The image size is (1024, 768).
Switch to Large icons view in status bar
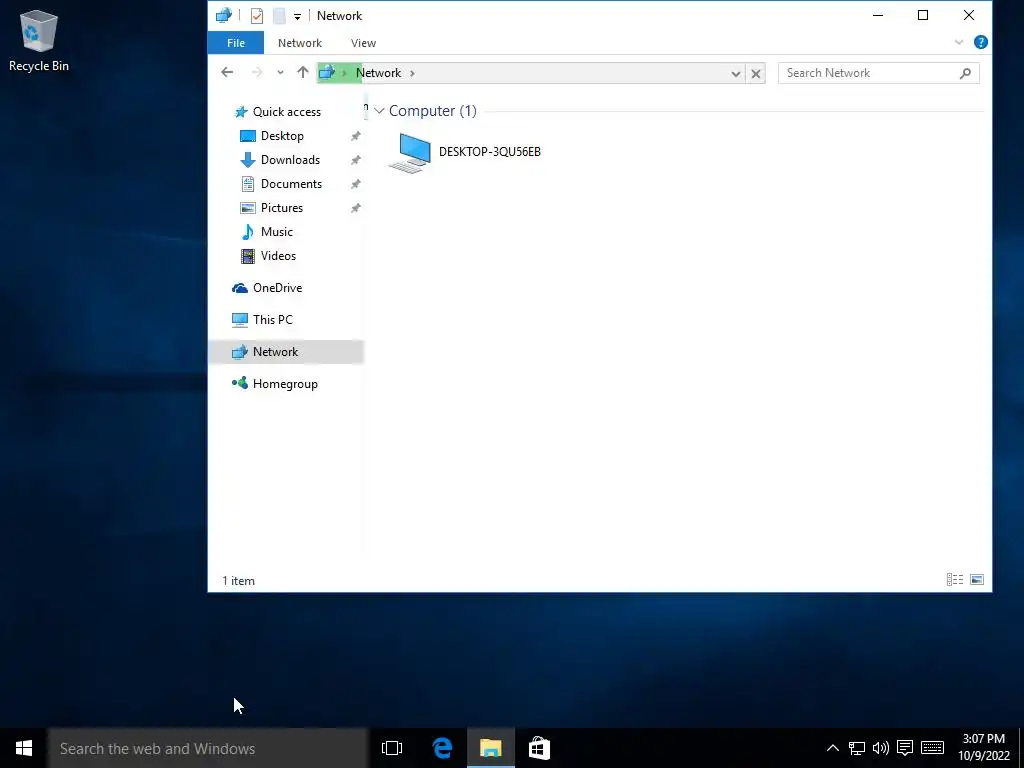click(977, 580)
